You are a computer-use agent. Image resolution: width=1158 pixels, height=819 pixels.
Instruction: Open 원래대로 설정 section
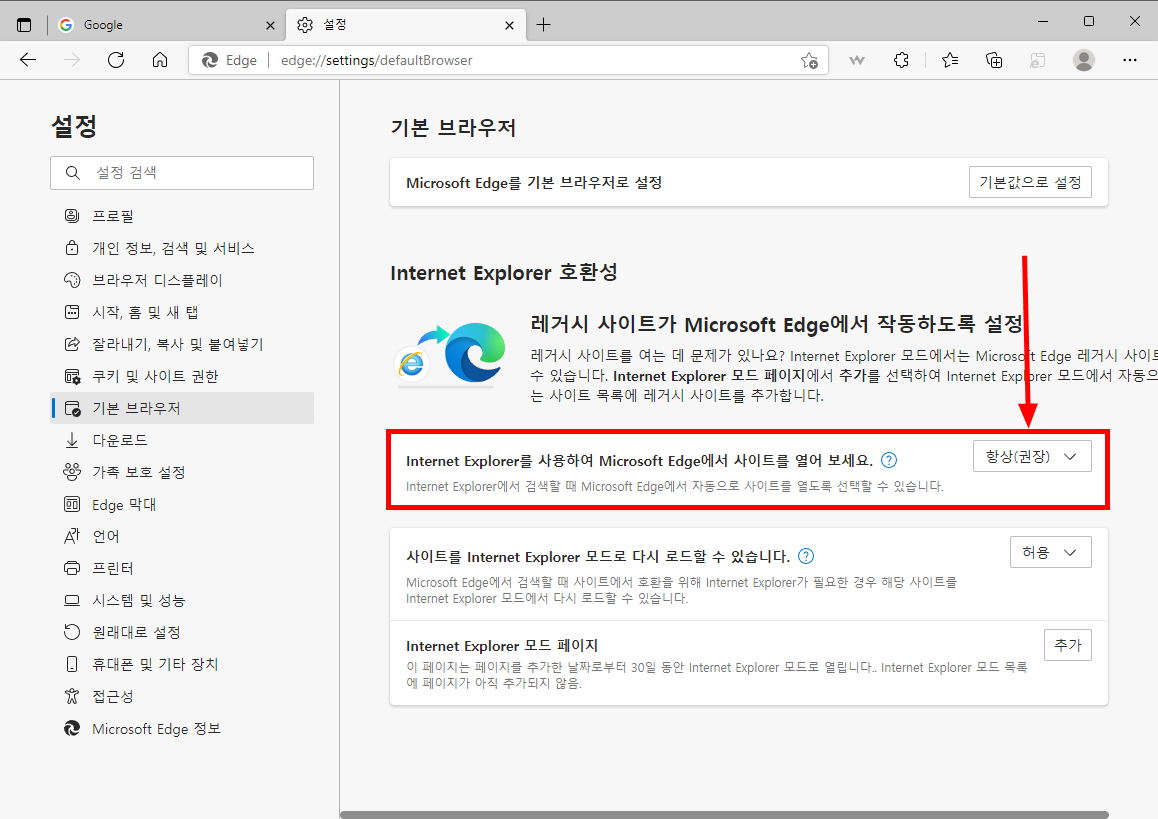click(182, 632)
